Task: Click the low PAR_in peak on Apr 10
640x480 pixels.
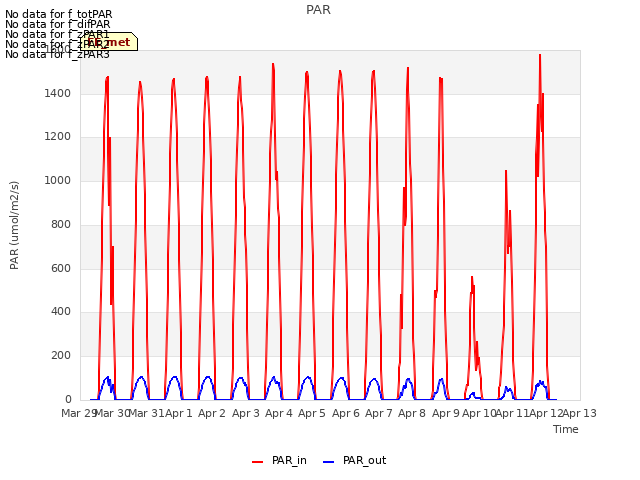Action: tap(472, 278)
